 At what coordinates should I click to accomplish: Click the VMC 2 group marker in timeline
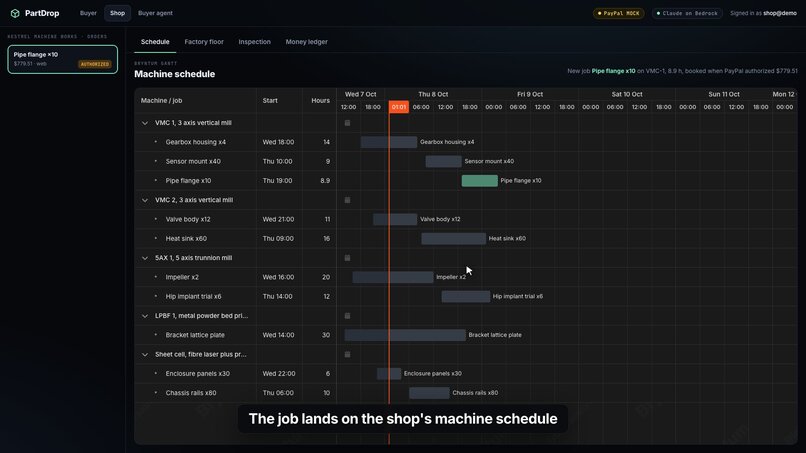tap(347, 200)
